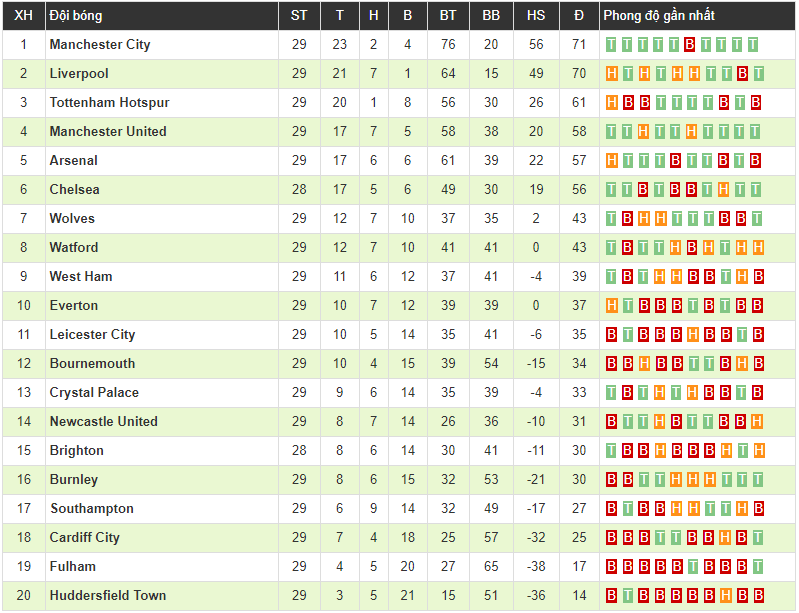Viewport: 799px width, 613px height.
Task: Click the red B badge in Manchester City's form
Action: click(690, 44)
